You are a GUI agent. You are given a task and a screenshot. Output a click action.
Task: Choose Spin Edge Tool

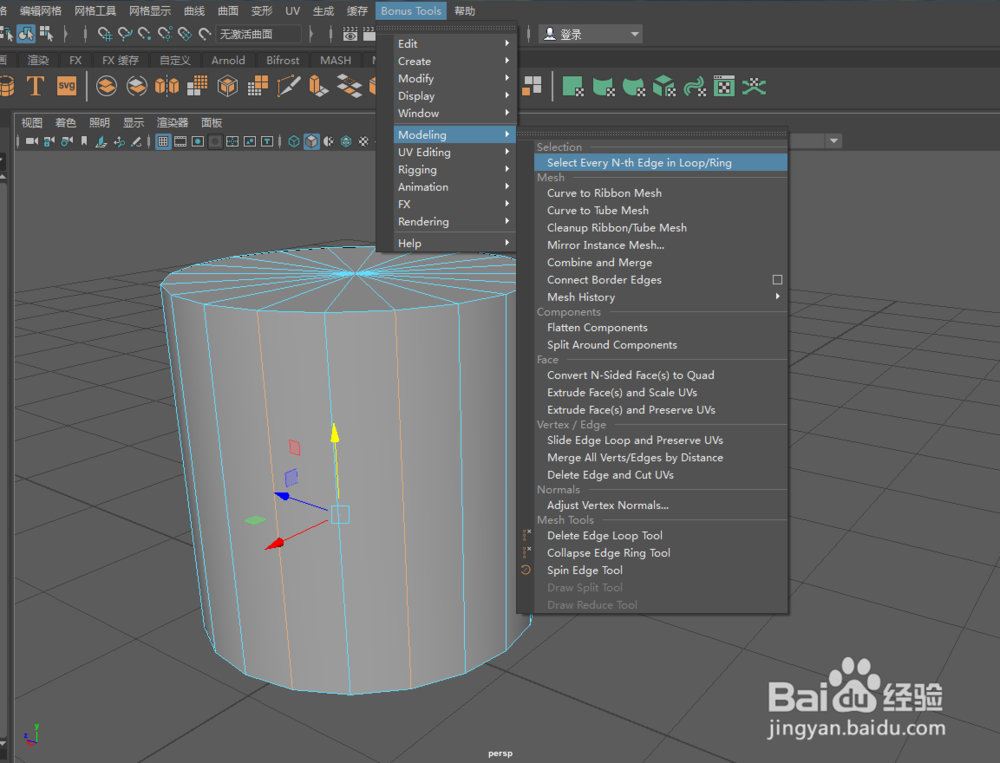[x=661, y=570]
